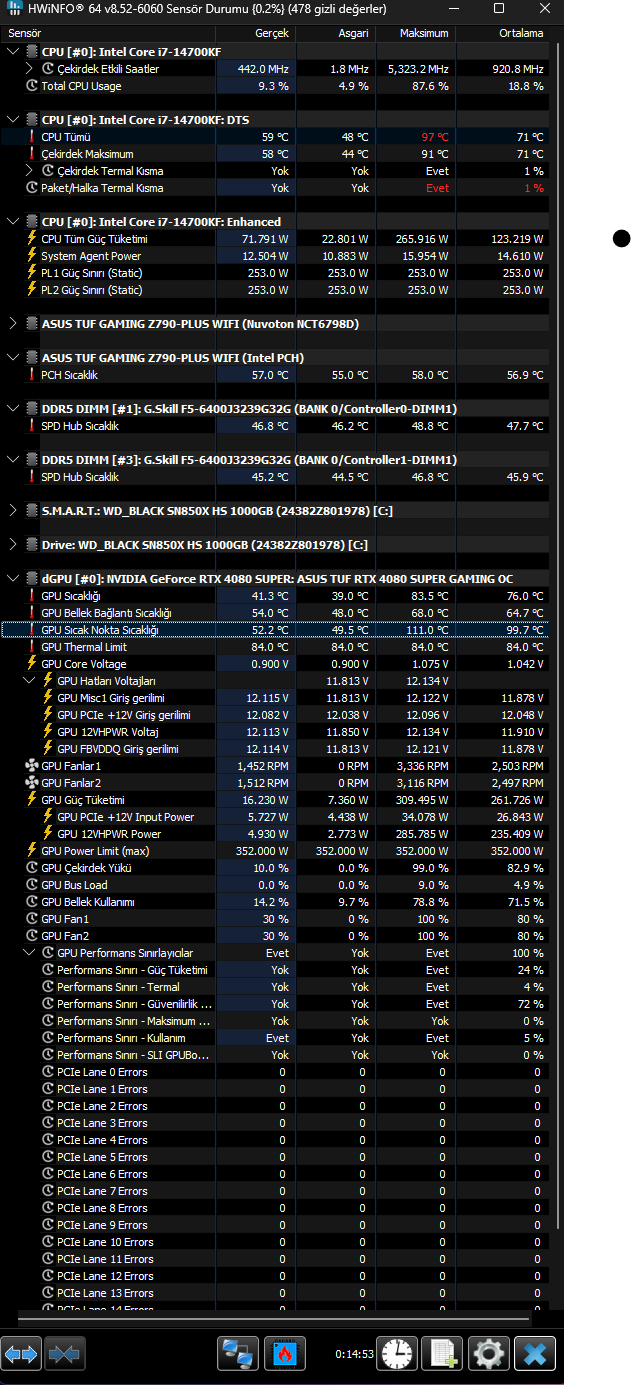This screenshot has height=1385, width=632.
Task: Click the clock icon beside Total CPU Usage
Action: click(32, 86)
